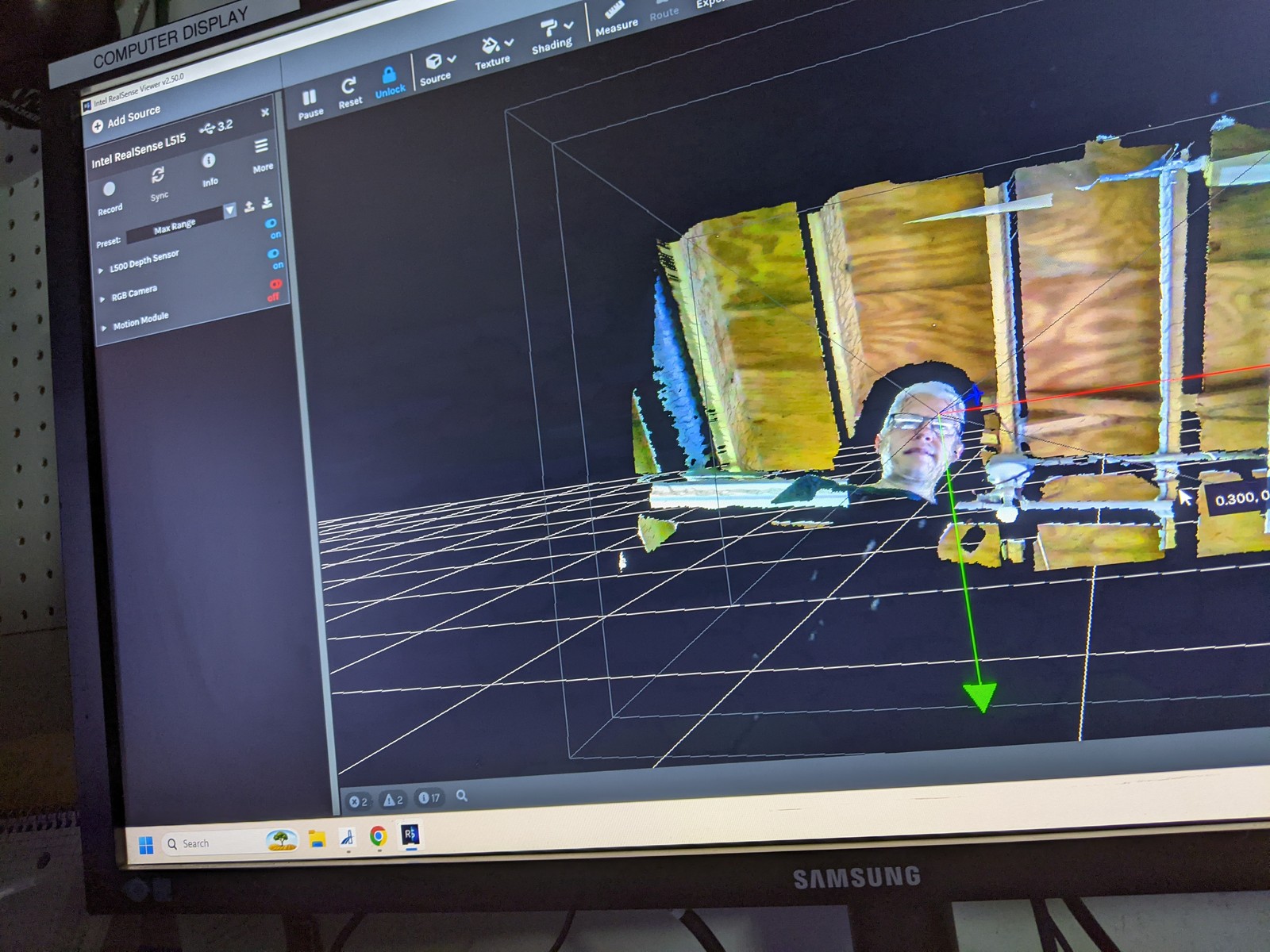Open device Info

pos(209,169)
